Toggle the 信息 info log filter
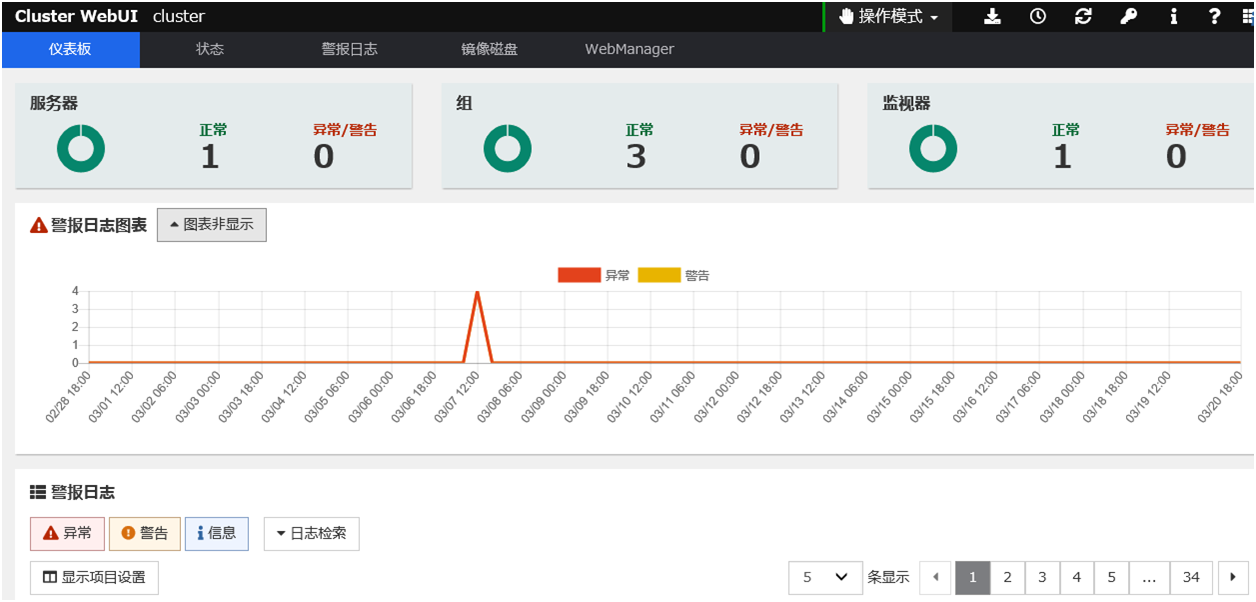Screen dimensions: 1256x602 pyautogui.click(x=217, y=534)
